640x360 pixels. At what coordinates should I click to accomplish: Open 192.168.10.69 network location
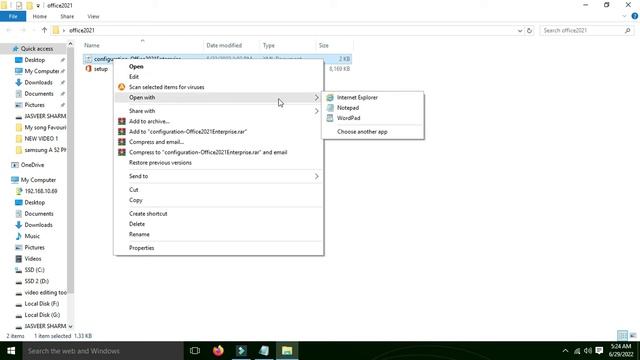click(x=41, y=191)
